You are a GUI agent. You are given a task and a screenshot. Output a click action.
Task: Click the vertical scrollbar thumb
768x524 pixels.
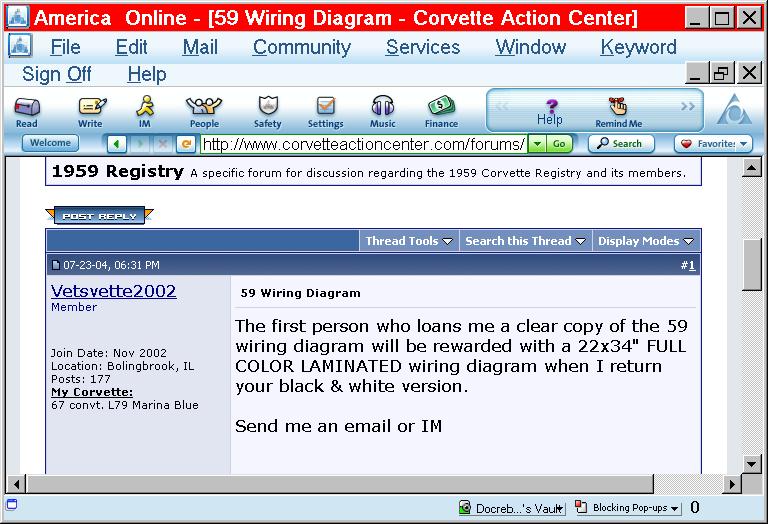(751, 265)
